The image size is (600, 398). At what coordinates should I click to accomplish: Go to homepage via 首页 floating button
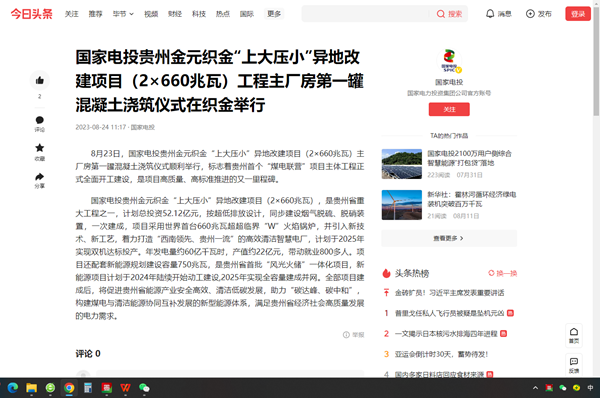pyautogui.click(x=574, y=335)
